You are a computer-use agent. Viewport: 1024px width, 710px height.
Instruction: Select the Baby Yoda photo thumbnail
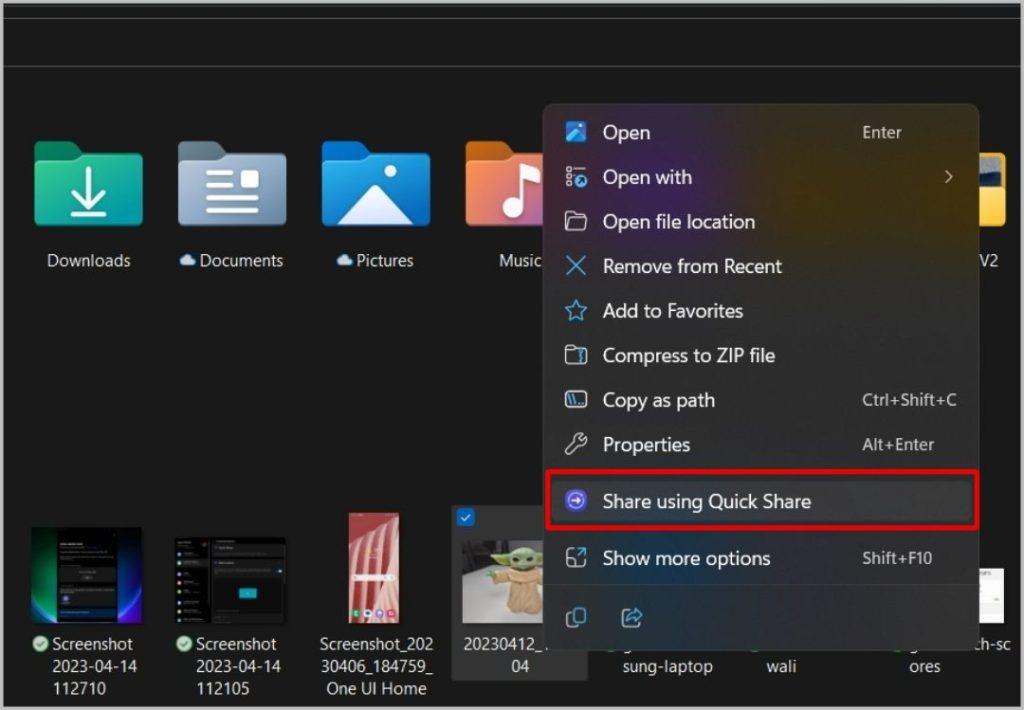point(502,581)
